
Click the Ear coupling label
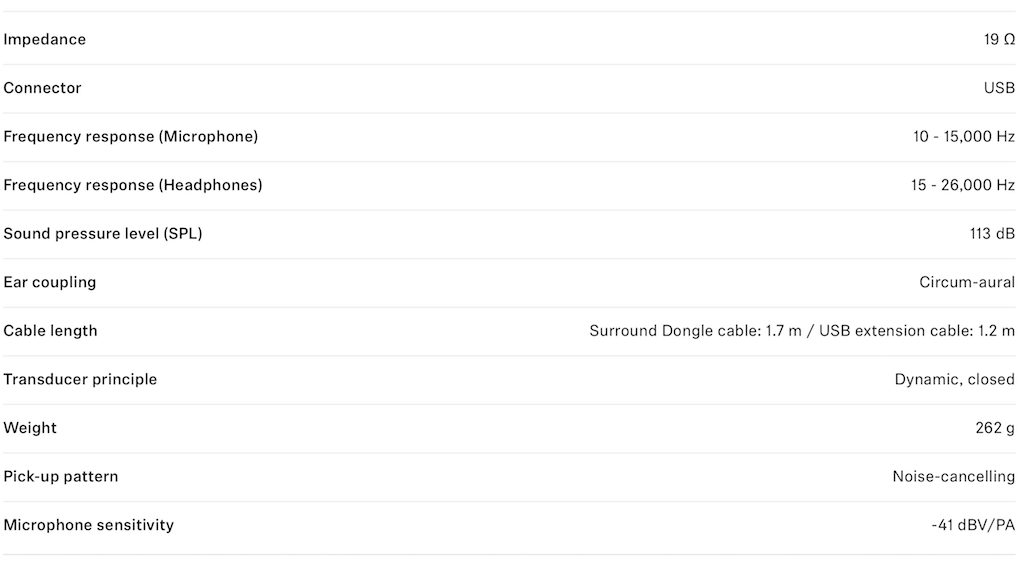[x=50, y=282]
